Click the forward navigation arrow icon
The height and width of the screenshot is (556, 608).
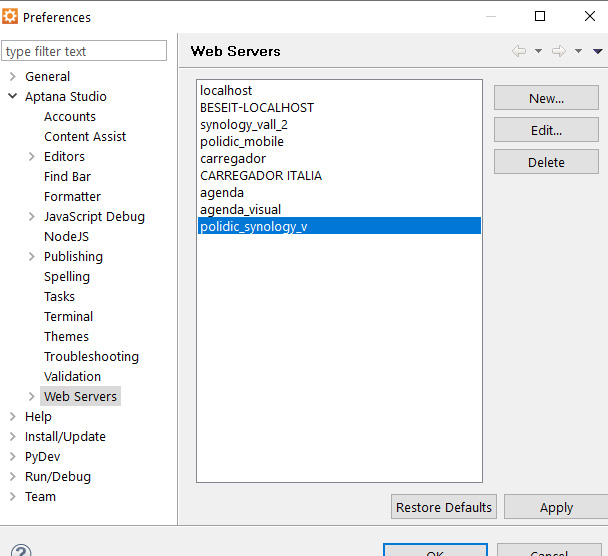pos(559,51)
